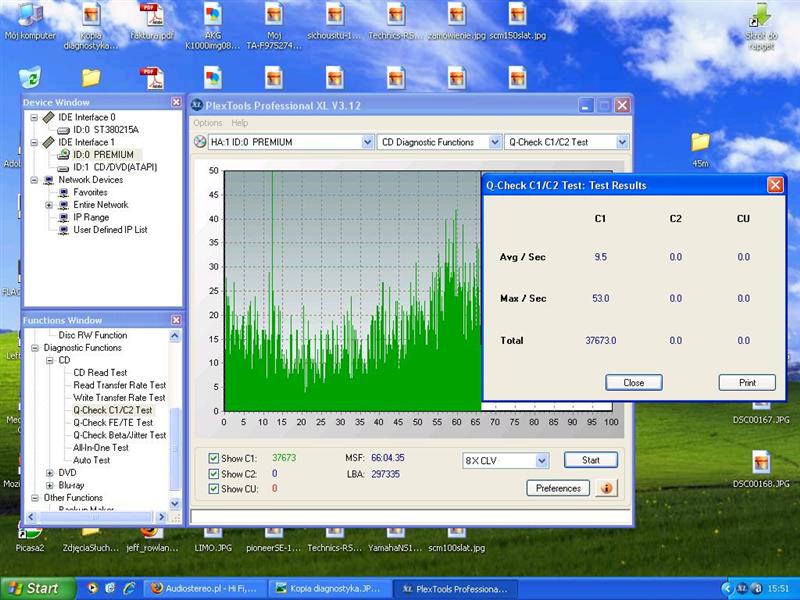800x600 pixels.
Task: Select the DSC00168.JPG desktop icon
Action: [761, 469]
